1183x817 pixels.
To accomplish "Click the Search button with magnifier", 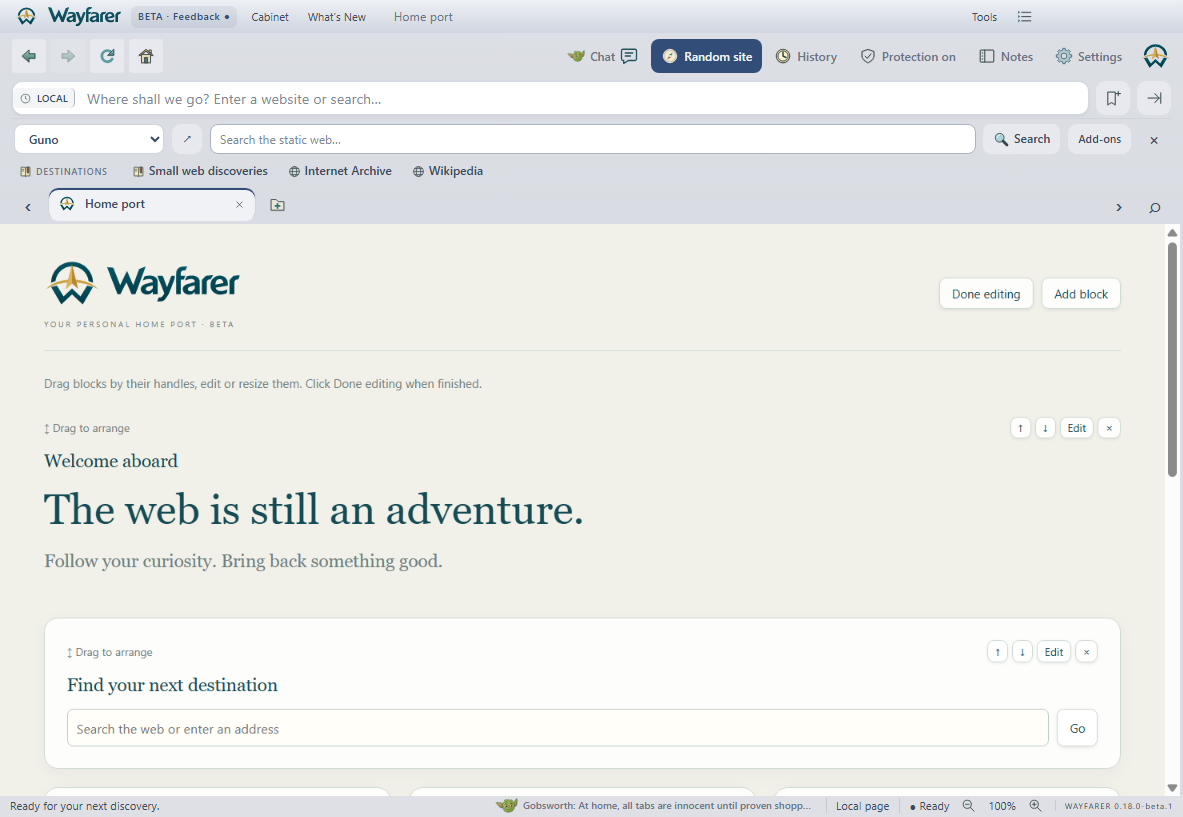I will [x=1022, y=140].
